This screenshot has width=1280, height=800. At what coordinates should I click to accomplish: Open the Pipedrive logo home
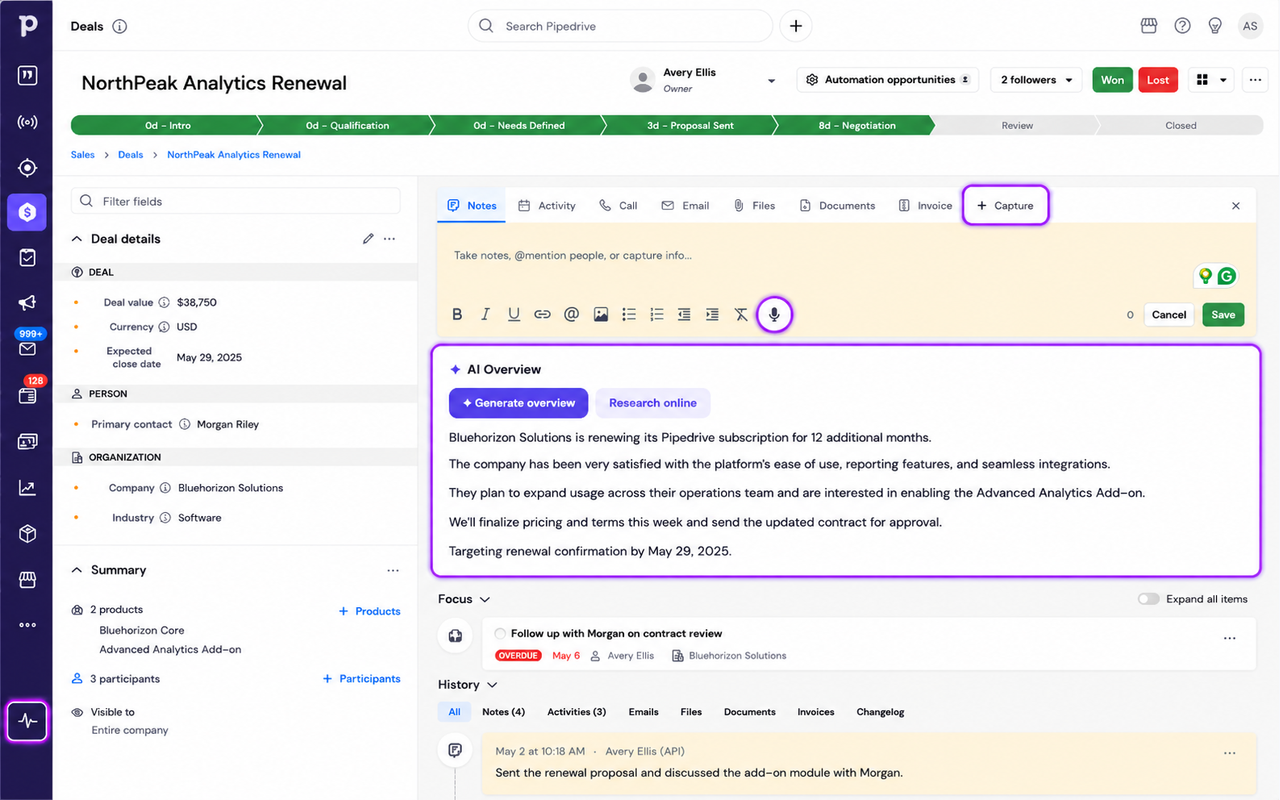[27, 25]
